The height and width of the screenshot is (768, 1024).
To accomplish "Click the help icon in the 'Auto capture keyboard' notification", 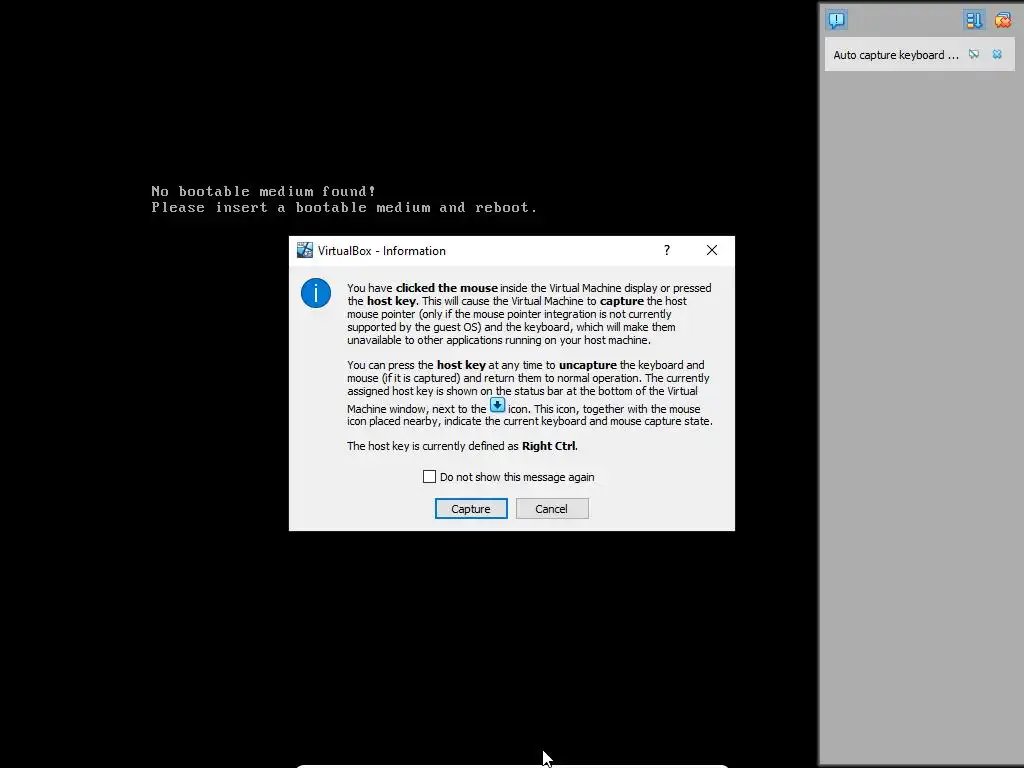I will point(974,54).
